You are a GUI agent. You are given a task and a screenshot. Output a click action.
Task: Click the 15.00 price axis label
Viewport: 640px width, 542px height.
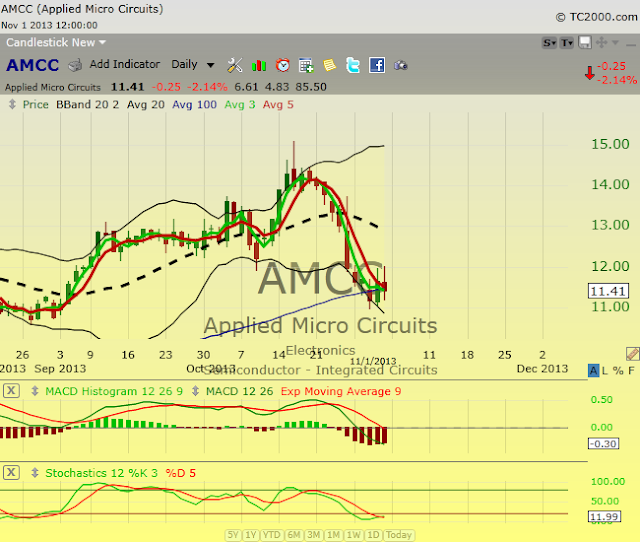pos(610,144)
